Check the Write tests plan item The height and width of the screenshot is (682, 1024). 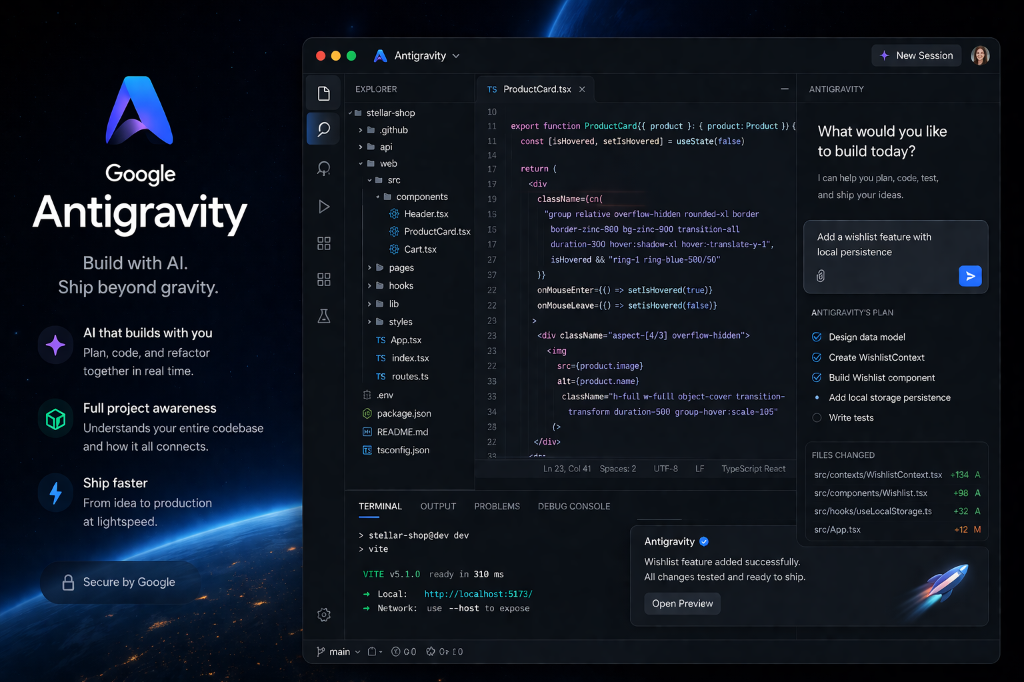click(x=816, y=417)
